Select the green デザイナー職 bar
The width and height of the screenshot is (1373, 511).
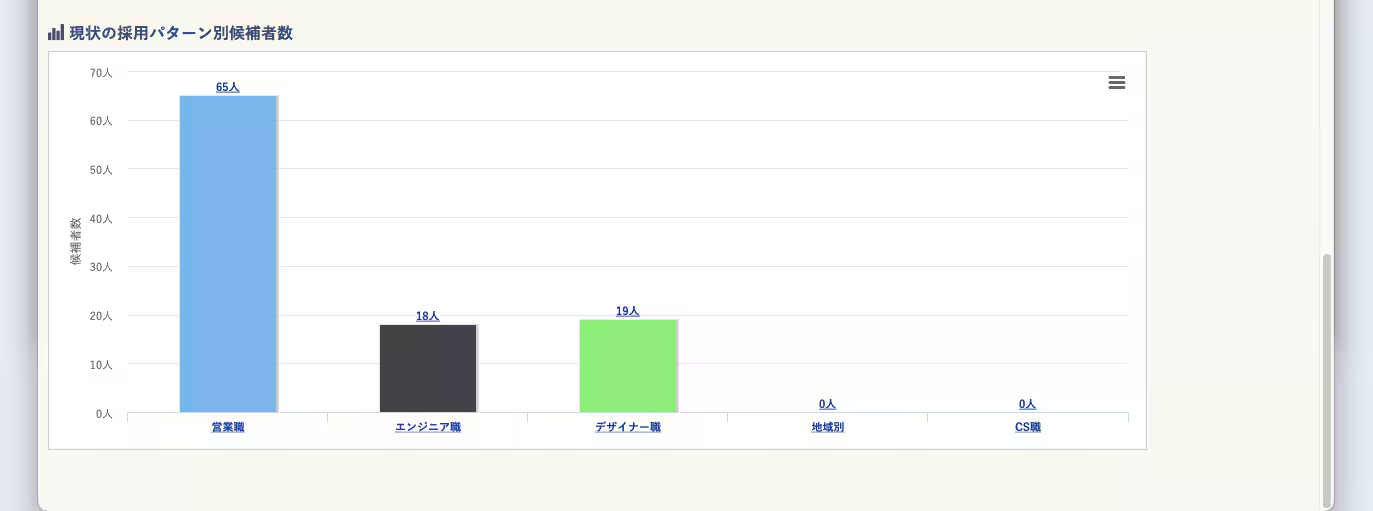click(628, 366)
